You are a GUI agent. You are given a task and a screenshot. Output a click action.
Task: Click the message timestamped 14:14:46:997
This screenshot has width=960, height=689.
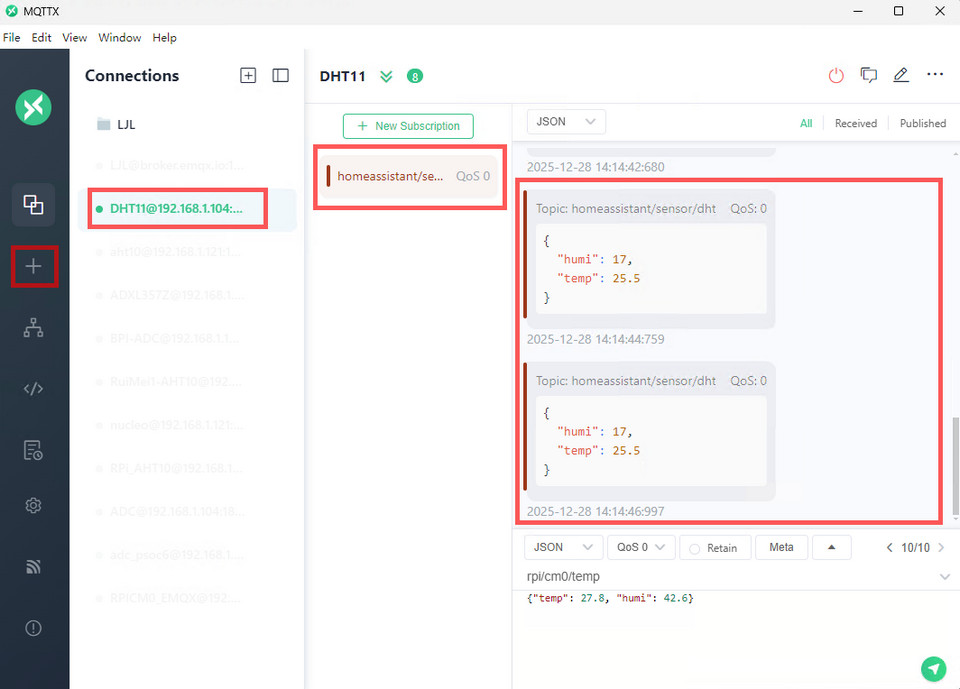pos(651,431)
